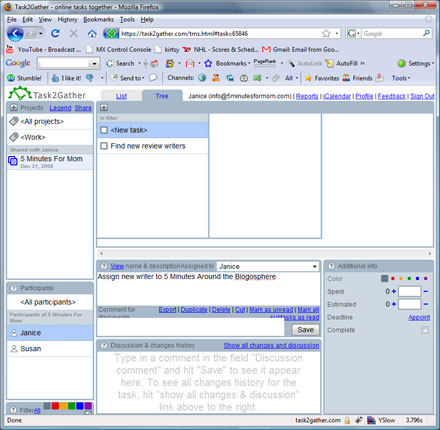
Task: Click the Gmail icon in Google toolbar
Action: pos(190,63)
